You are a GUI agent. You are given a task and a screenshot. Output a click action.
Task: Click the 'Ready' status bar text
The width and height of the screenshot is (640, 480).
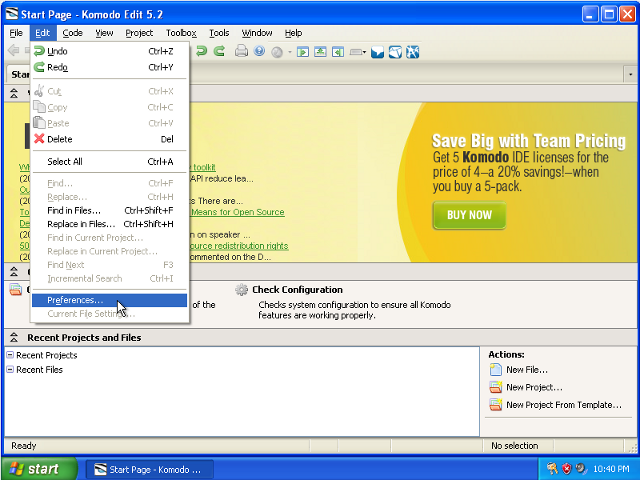click(24, 446)
